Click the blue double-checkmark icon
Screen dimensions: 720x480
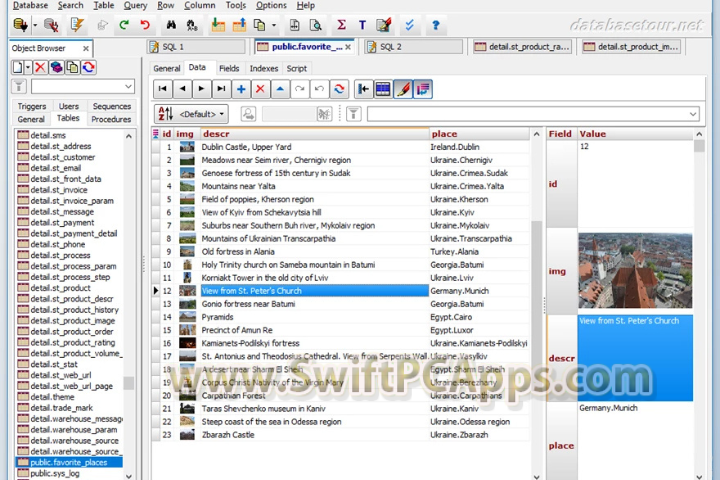click(409, 25)
